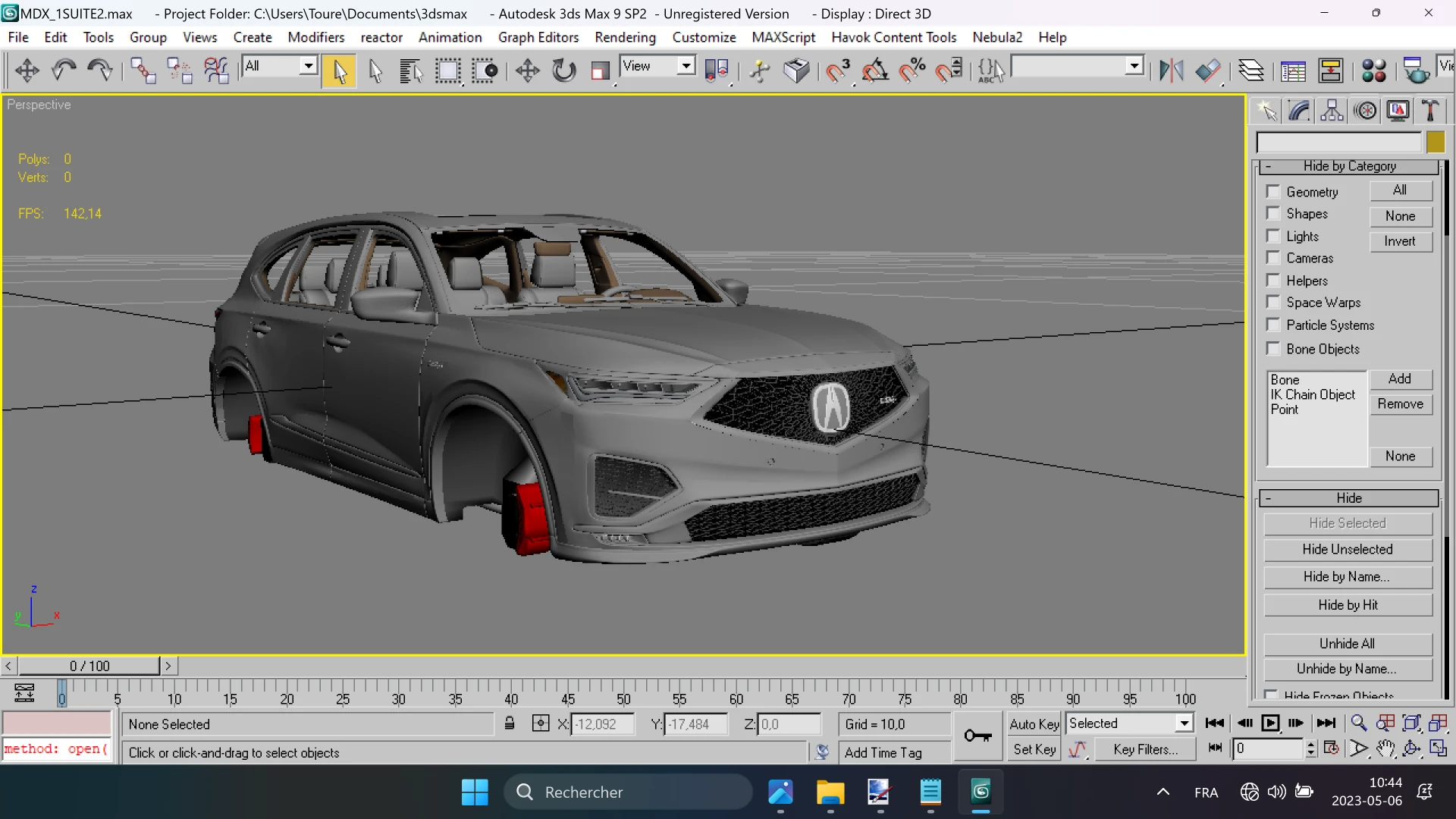Open the Key Filters dialog button

[1145, 749]
